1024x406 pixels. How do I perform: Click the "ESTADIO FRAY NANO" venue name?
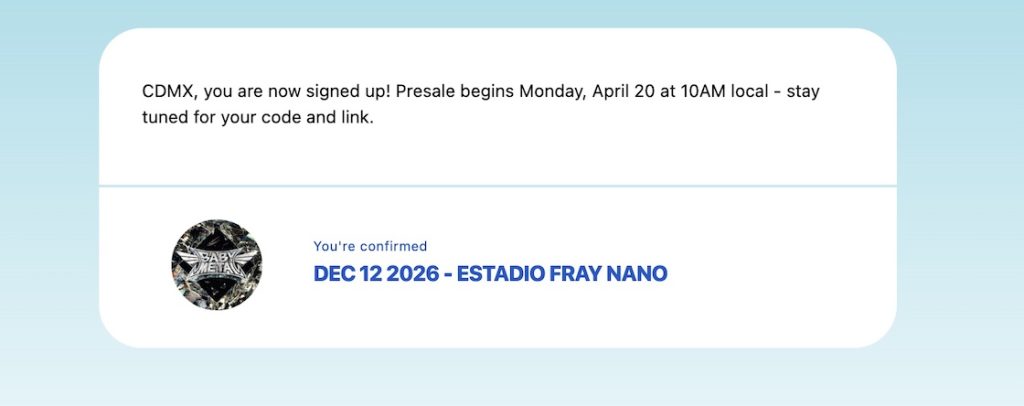562,274
